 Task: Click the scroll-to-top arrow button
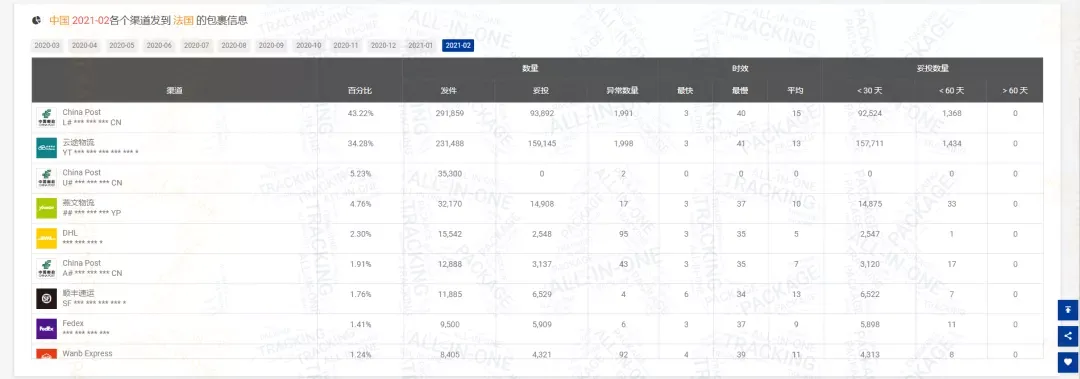pyautogui.click(x=1068, y=310)
